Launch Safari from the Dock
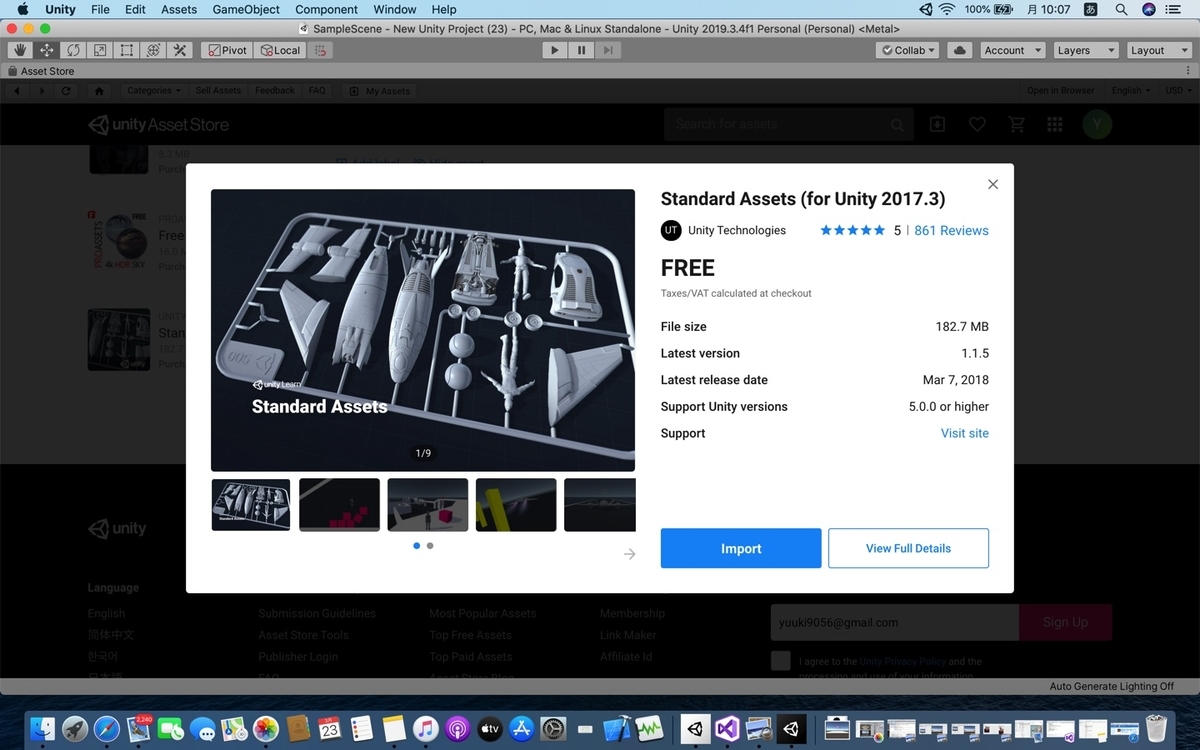Viewport: 1200px width, 750px height. coord(107,728)
